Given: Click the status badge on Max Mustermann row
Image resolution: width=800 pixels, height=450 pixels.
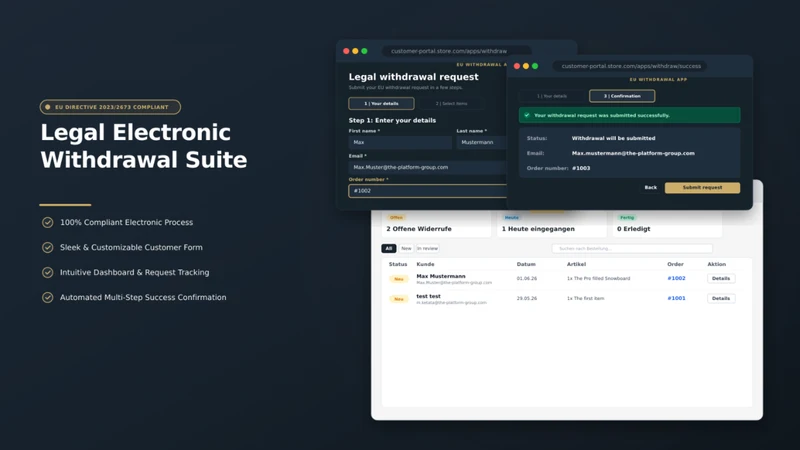Looking at the screenshot, I should pos(398,279).
